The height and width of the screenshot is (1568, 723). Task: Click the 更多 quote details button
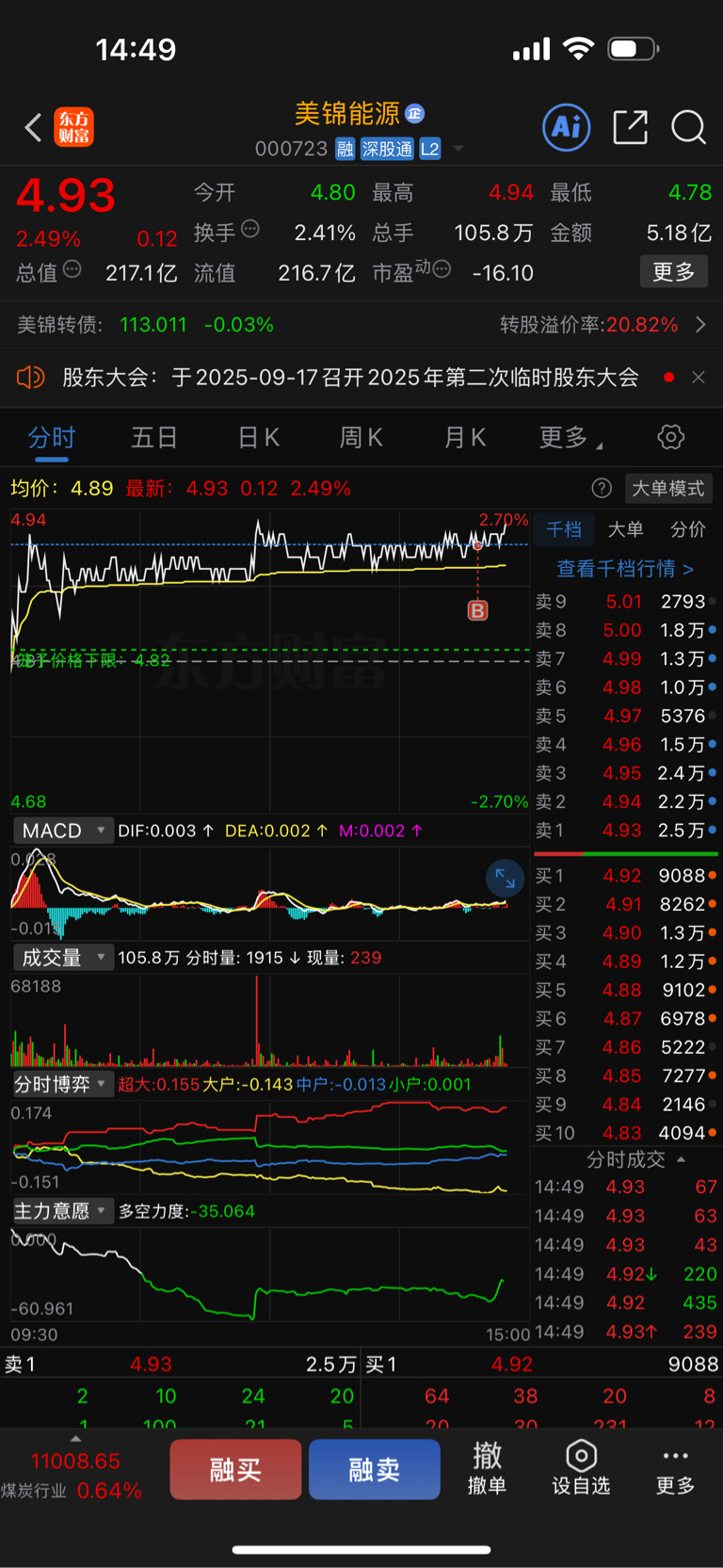[x=674, y=272]
